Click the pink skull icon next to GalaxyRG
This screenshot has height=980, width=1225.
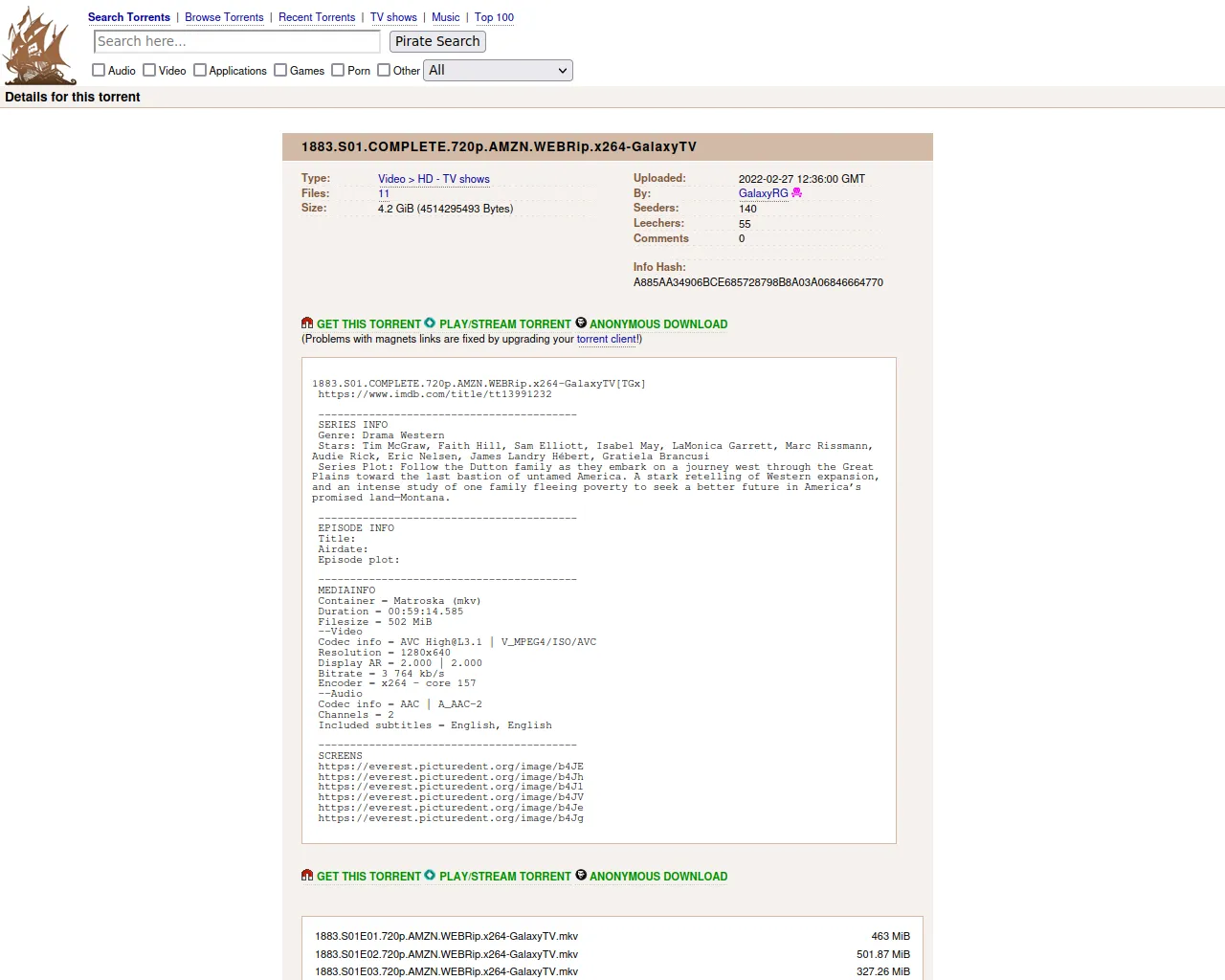(797, 193)
